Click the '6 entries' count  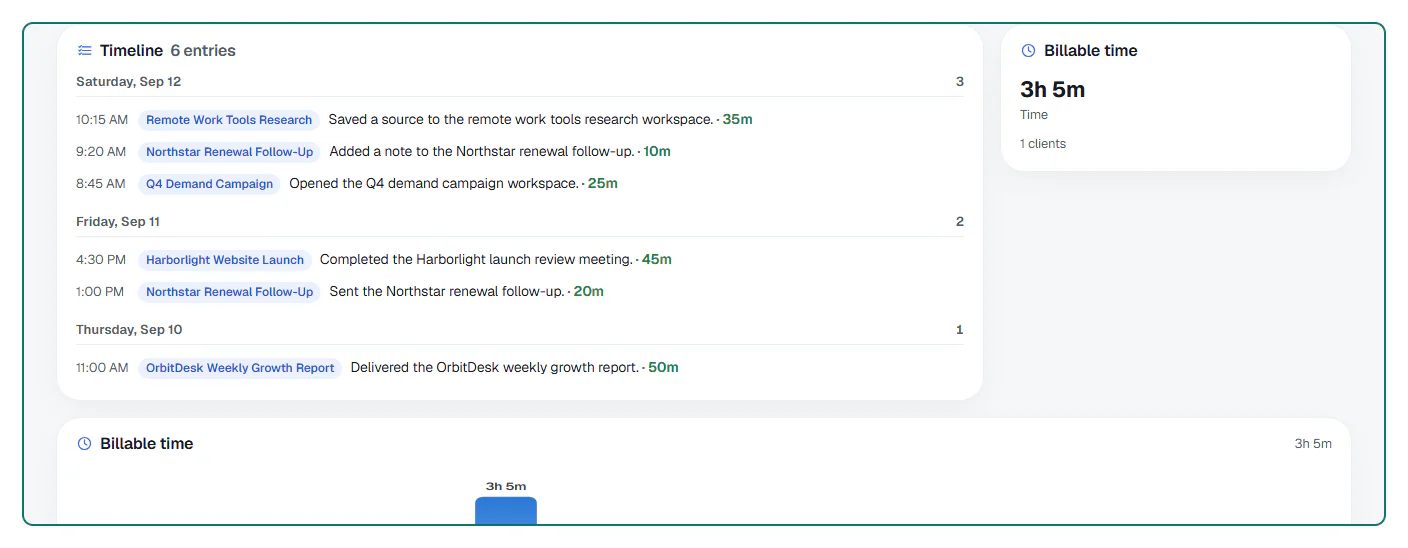click(203, 51)
